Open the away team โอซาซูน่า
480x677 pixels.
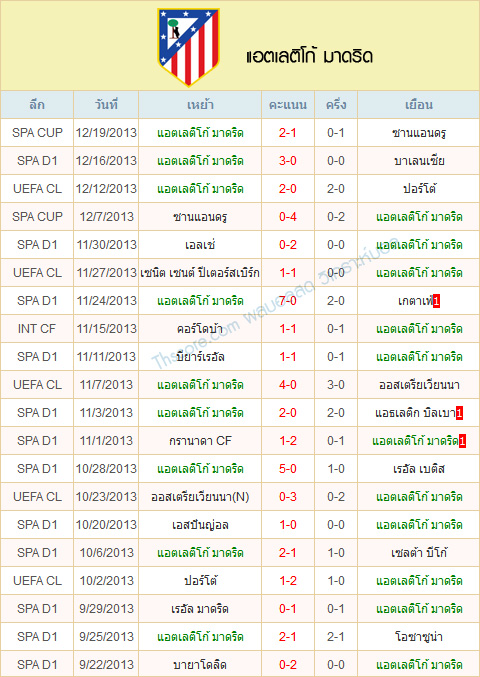419,637
